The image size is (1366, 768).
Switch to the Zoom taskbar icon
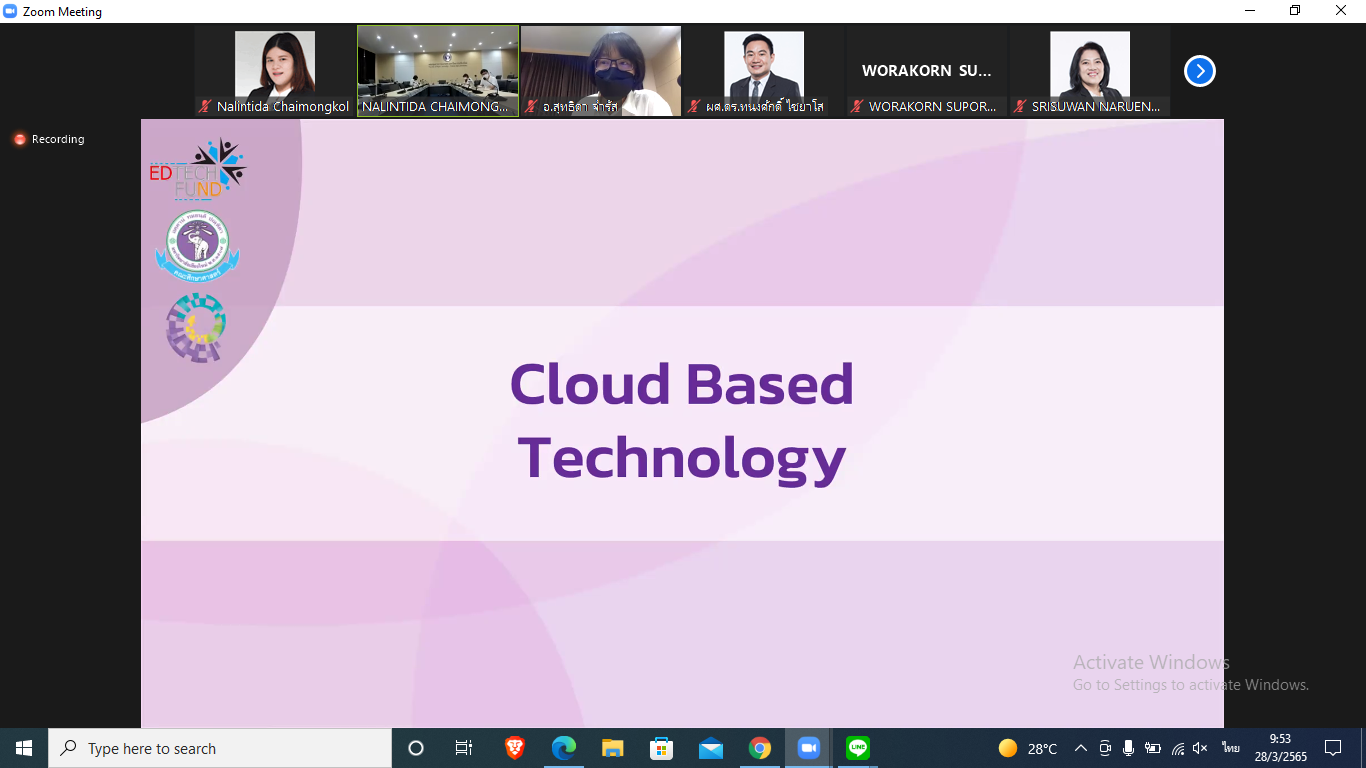[808, 748]
